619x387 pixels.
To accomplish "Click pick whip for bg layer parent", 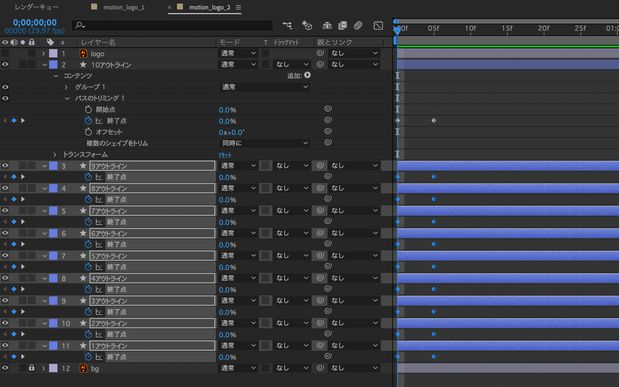I will (x=320, y=368).
